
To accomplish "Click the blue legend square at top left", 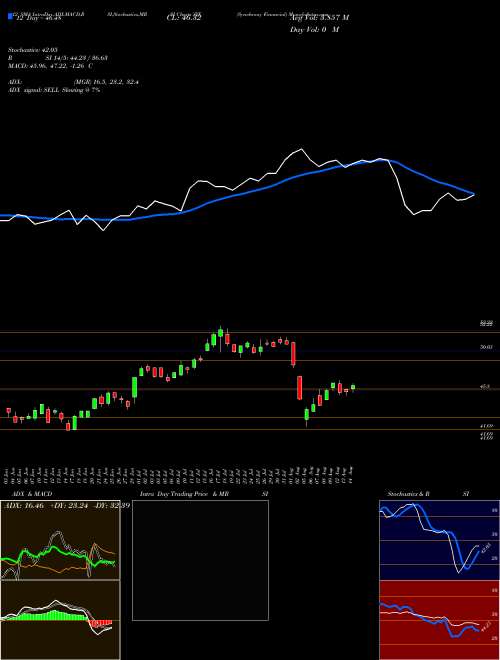I will [10, 17].
